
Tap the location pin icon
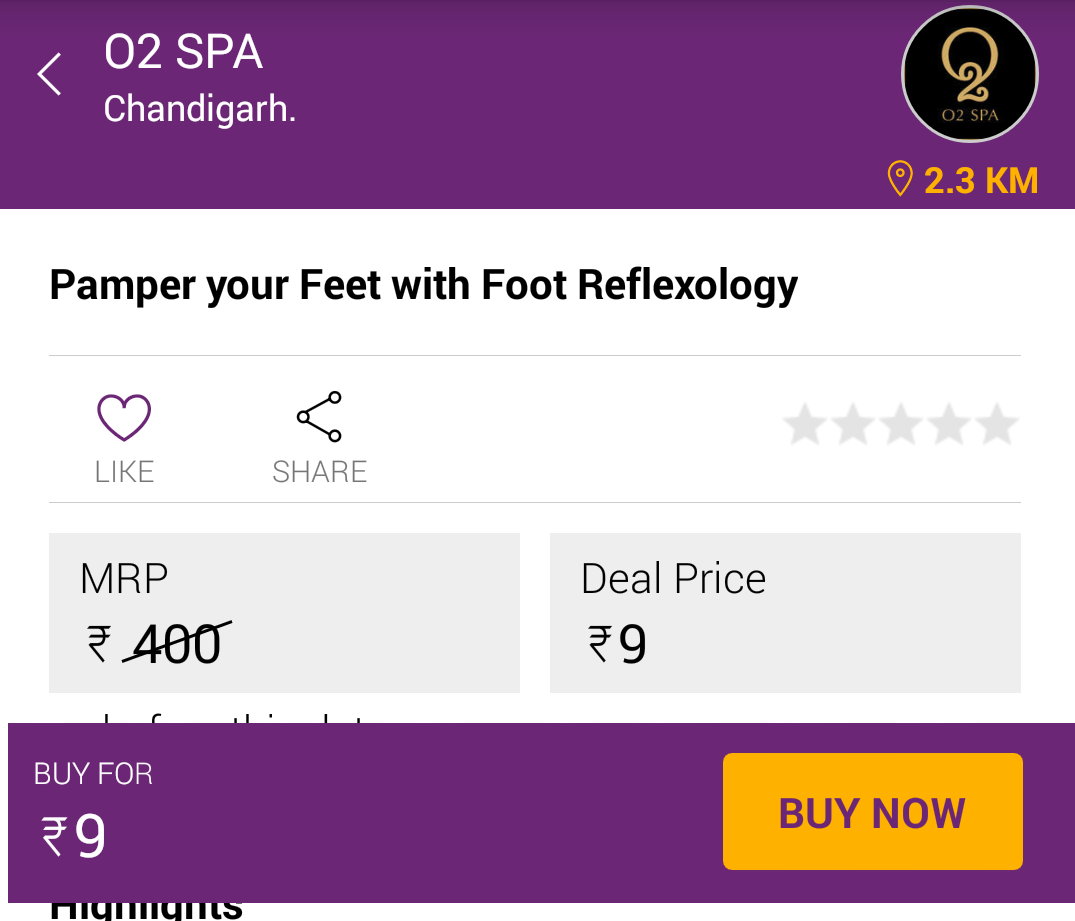click(899, 179)
